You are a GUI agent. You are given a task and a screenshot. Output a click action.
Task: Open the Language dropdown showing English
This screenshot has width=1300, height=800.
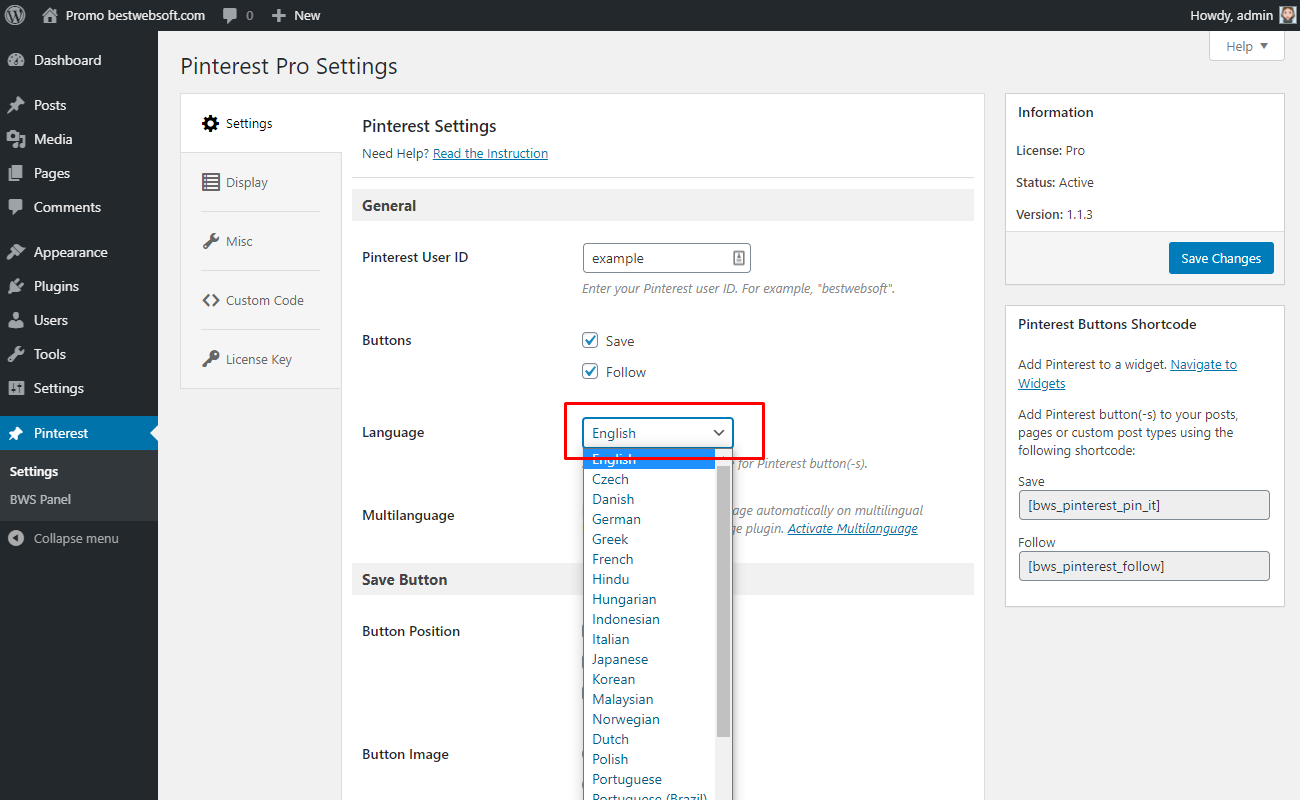click(658, 433)
